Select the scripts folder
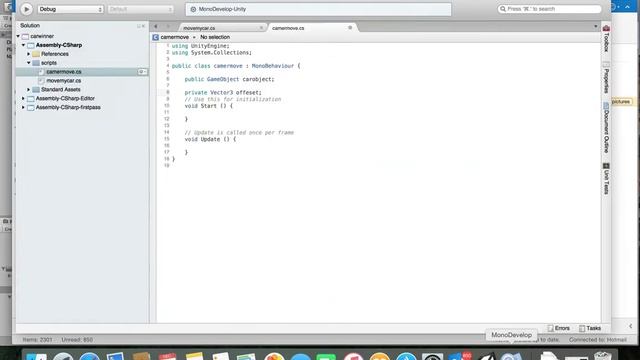 pos(49,63)
